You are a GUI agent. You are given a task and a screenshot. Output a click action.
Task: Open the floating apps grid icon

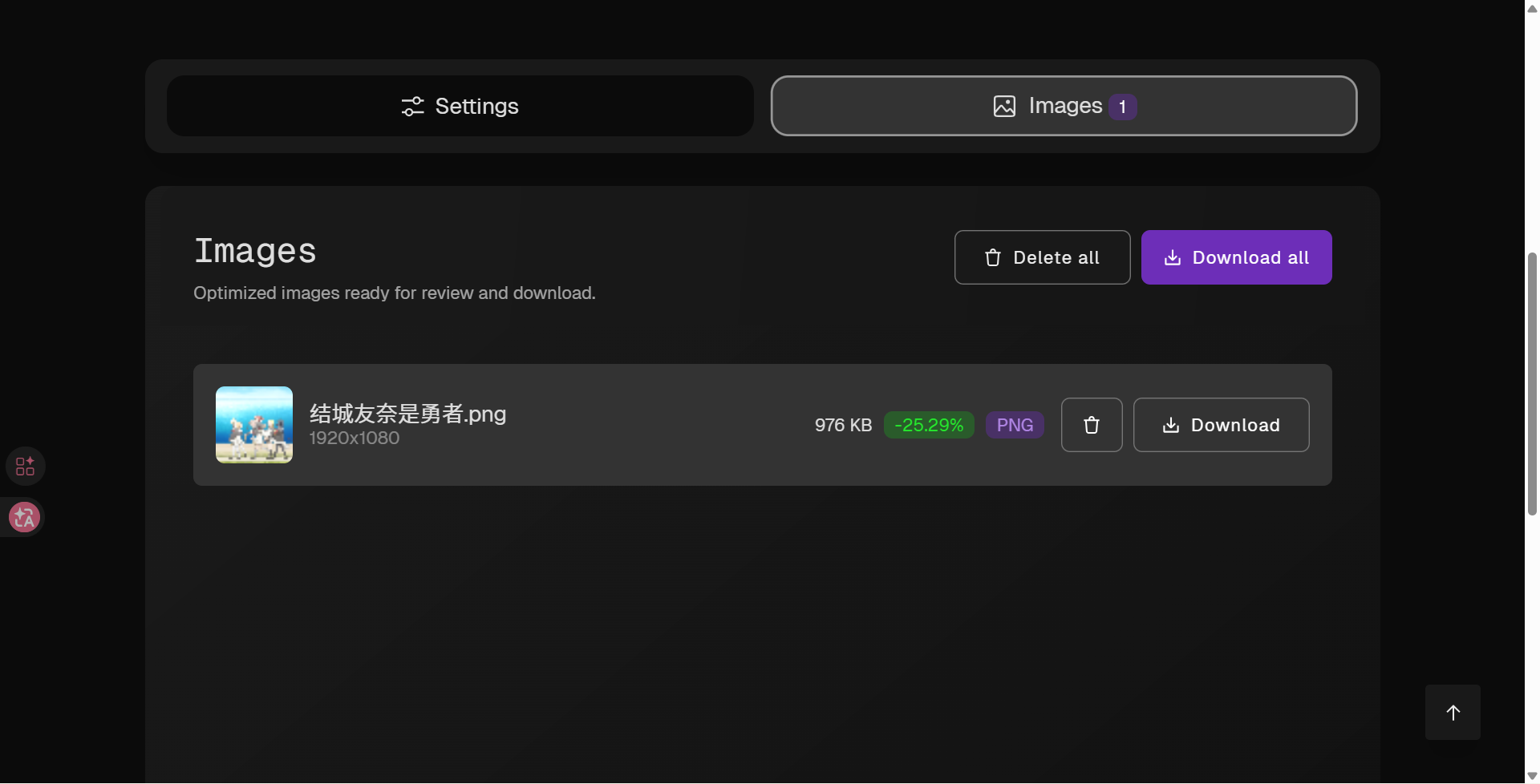[x=25, y=466]
